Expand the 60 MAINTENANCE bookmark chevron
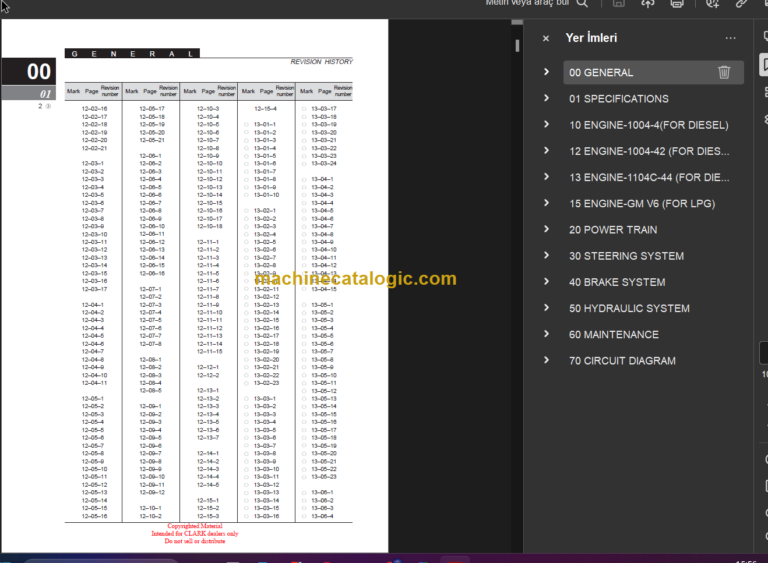The width and height of the screenshot is (768, 563). pos(546,334)
